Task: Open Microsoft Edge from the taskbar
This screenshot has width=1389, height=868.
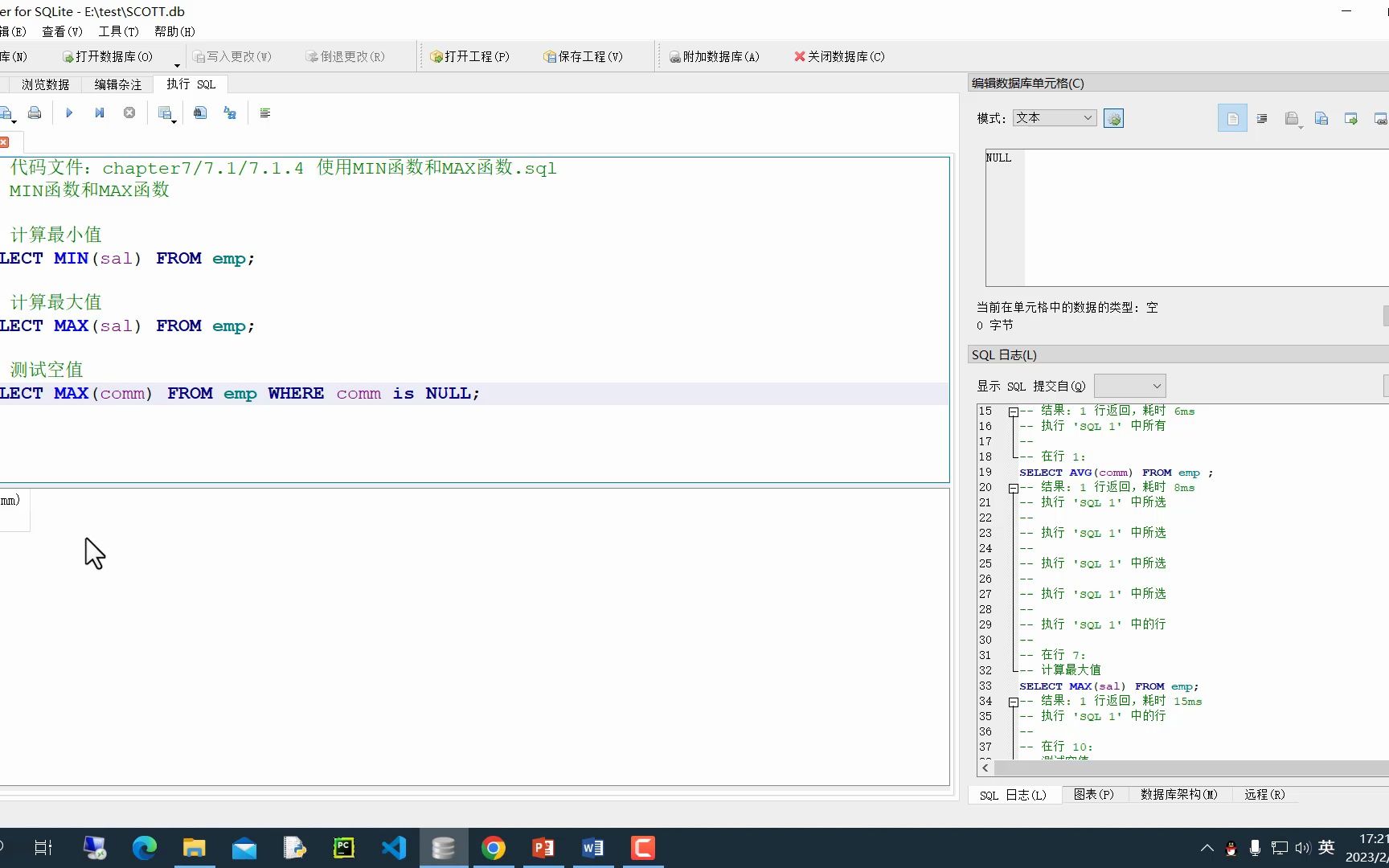Action: click(x=145, y=848)
